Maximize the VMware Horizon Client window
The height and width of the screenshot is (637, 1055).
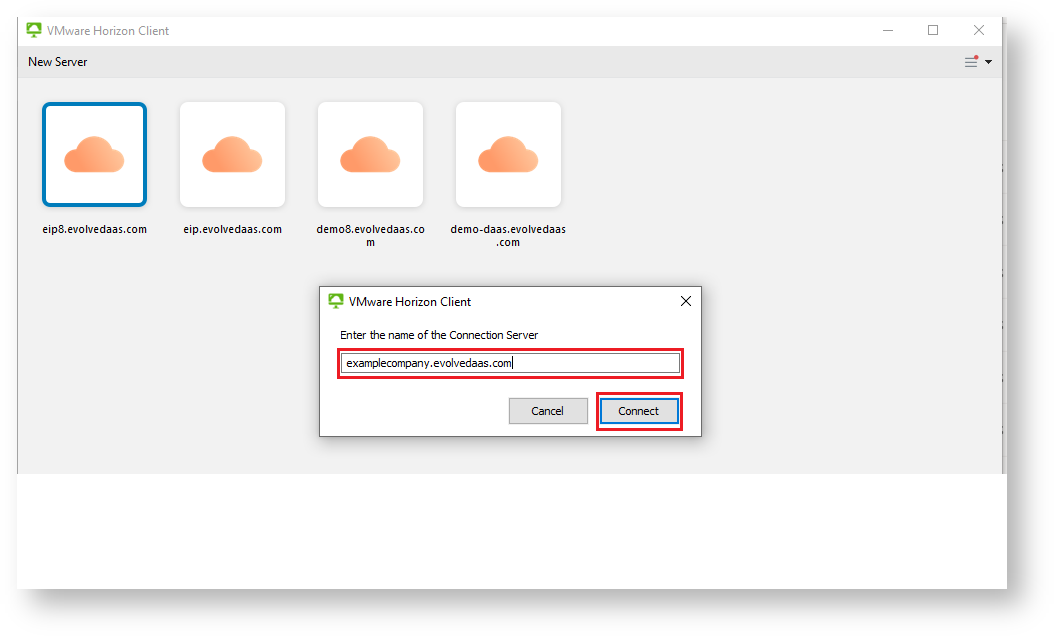coord(933,30)
